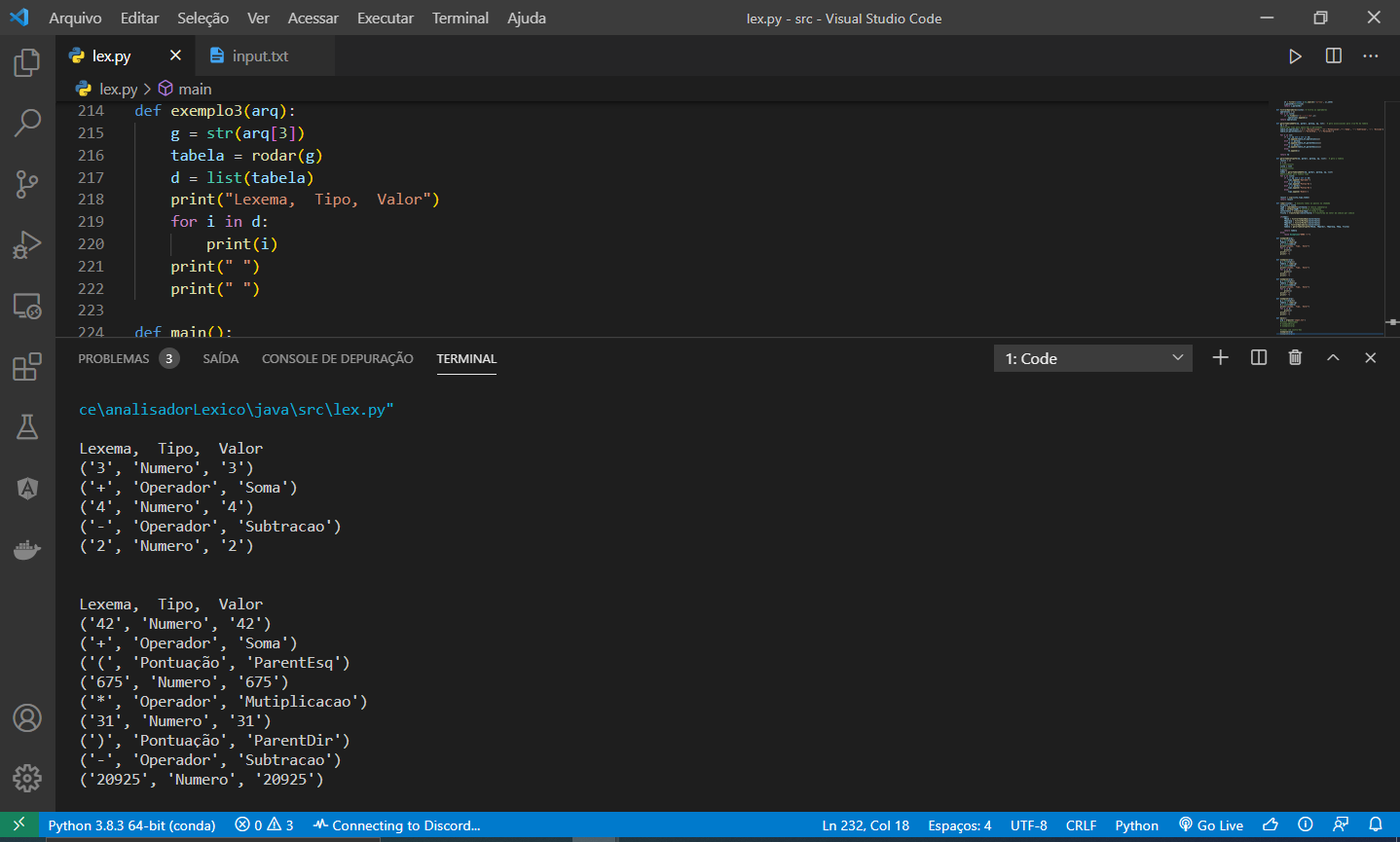Open the Search view in the sidebar
The width and height of the screenshot is (1400, 842).
pos(26,123)
